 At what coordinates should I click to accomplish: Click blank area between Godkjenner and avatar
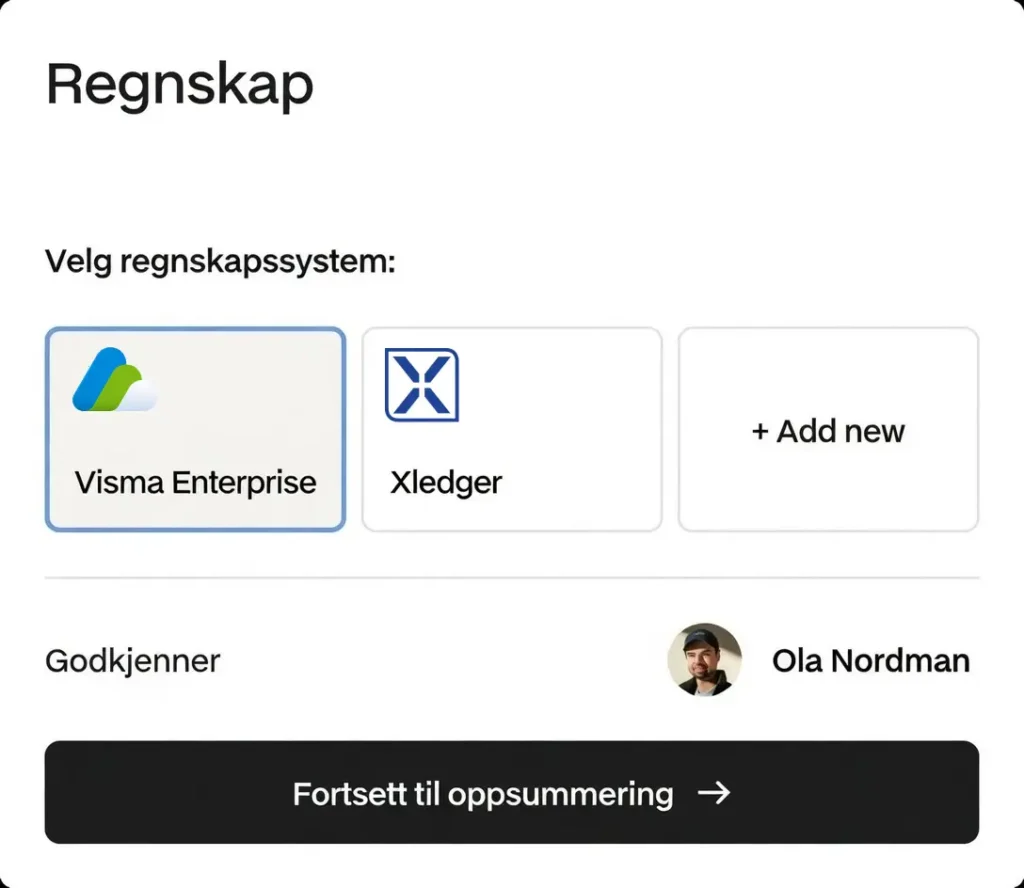(x=440, y=661)
